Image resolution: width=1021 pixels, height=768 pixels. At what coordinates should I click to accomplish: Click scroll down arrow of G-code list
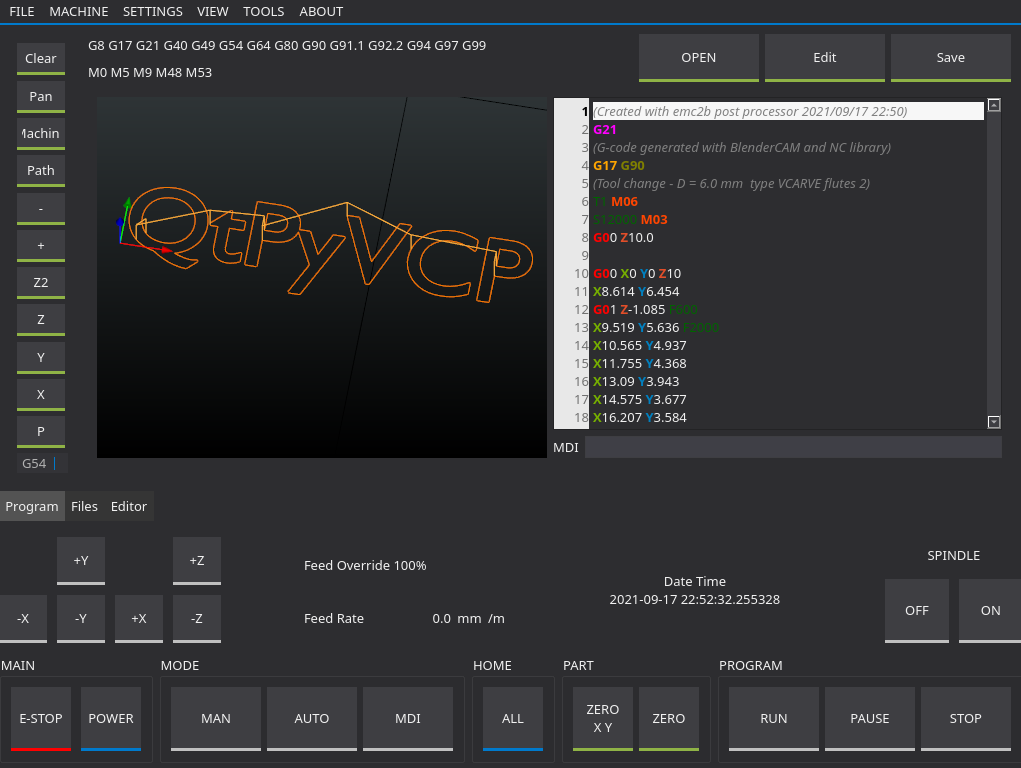tap(994, 422)
